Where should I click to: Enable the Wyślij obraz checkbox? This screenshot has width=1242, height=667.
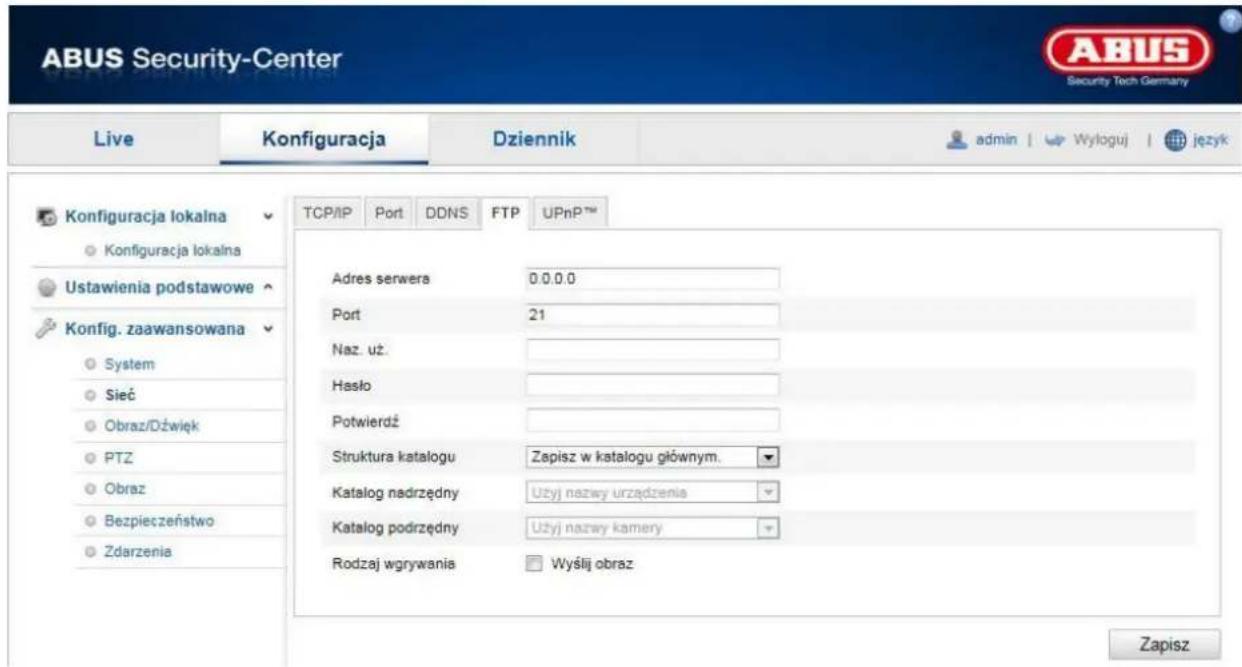pos(533,563)
